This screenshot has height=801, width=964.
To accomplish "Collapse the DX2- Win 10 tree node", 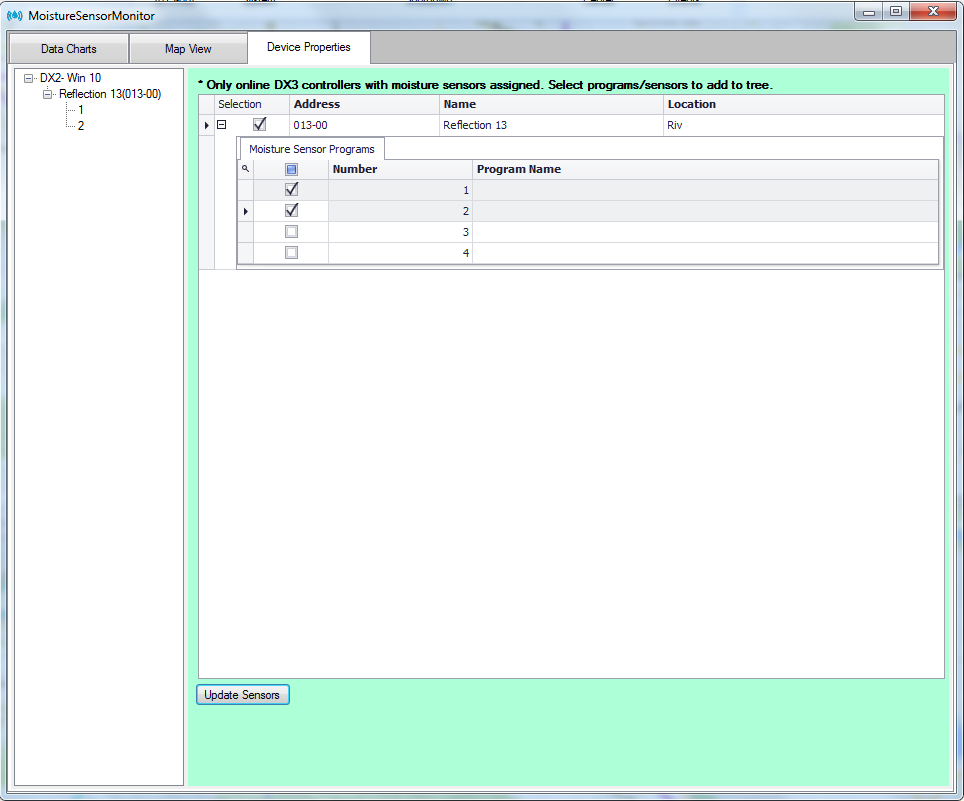I will click(28, 78).
